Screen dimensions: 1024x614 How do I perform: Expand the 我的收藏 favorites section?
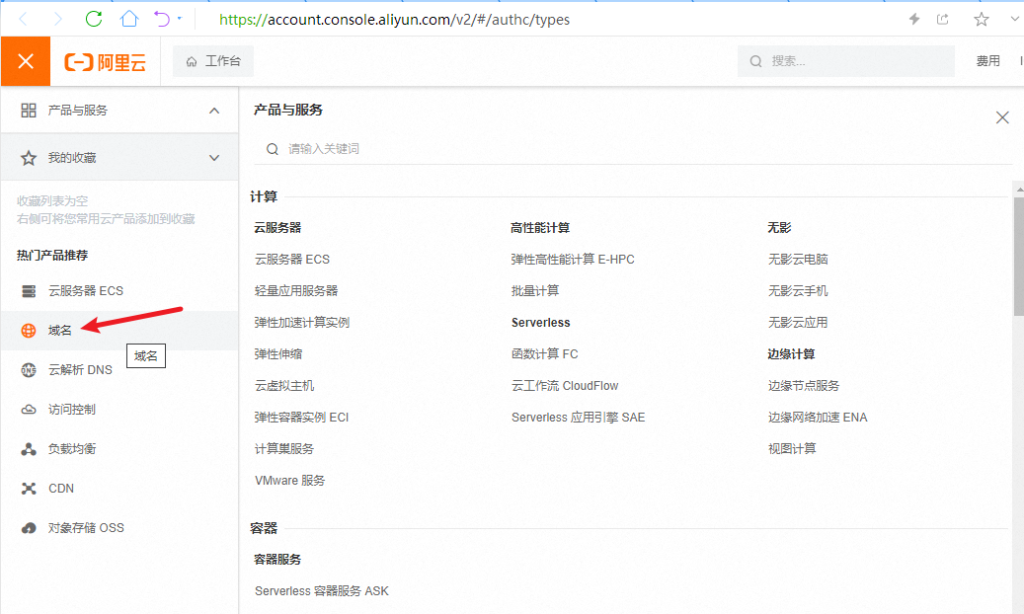point(214,158)
